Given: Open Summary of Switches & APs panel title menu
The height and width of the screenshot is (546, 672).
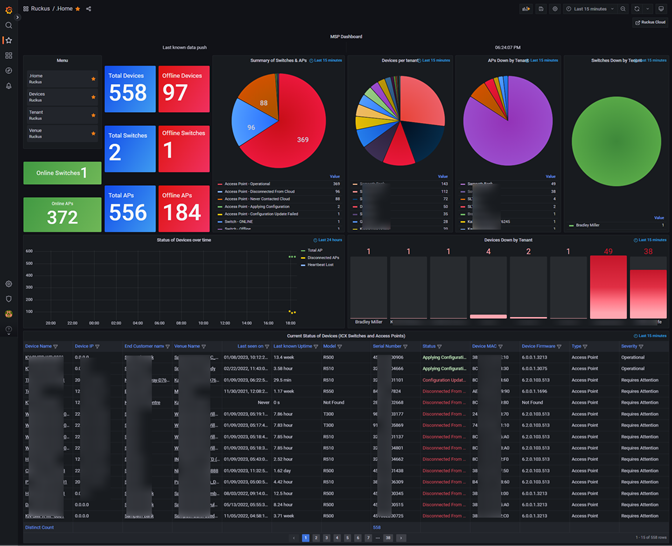Looking at the screenshot, I should pyautogui.click(x=279, y=60).
